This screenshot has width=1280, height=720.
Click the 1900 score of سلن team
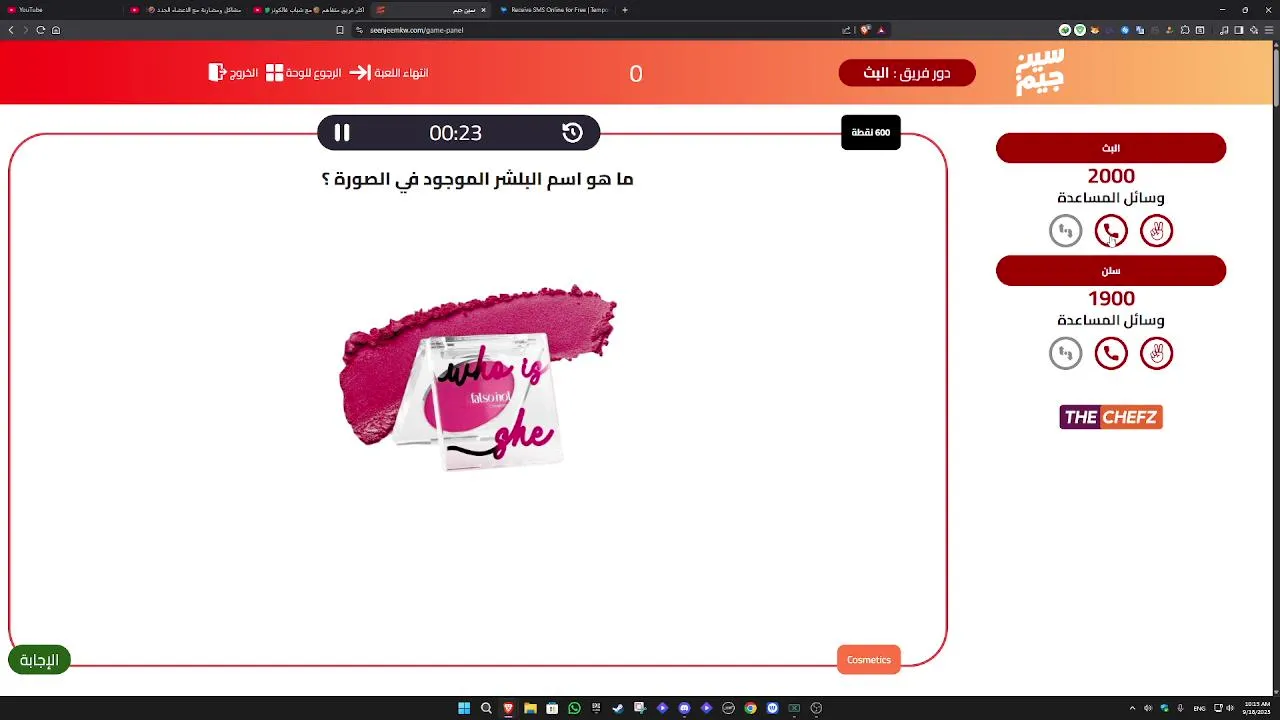click(1111, 298)
